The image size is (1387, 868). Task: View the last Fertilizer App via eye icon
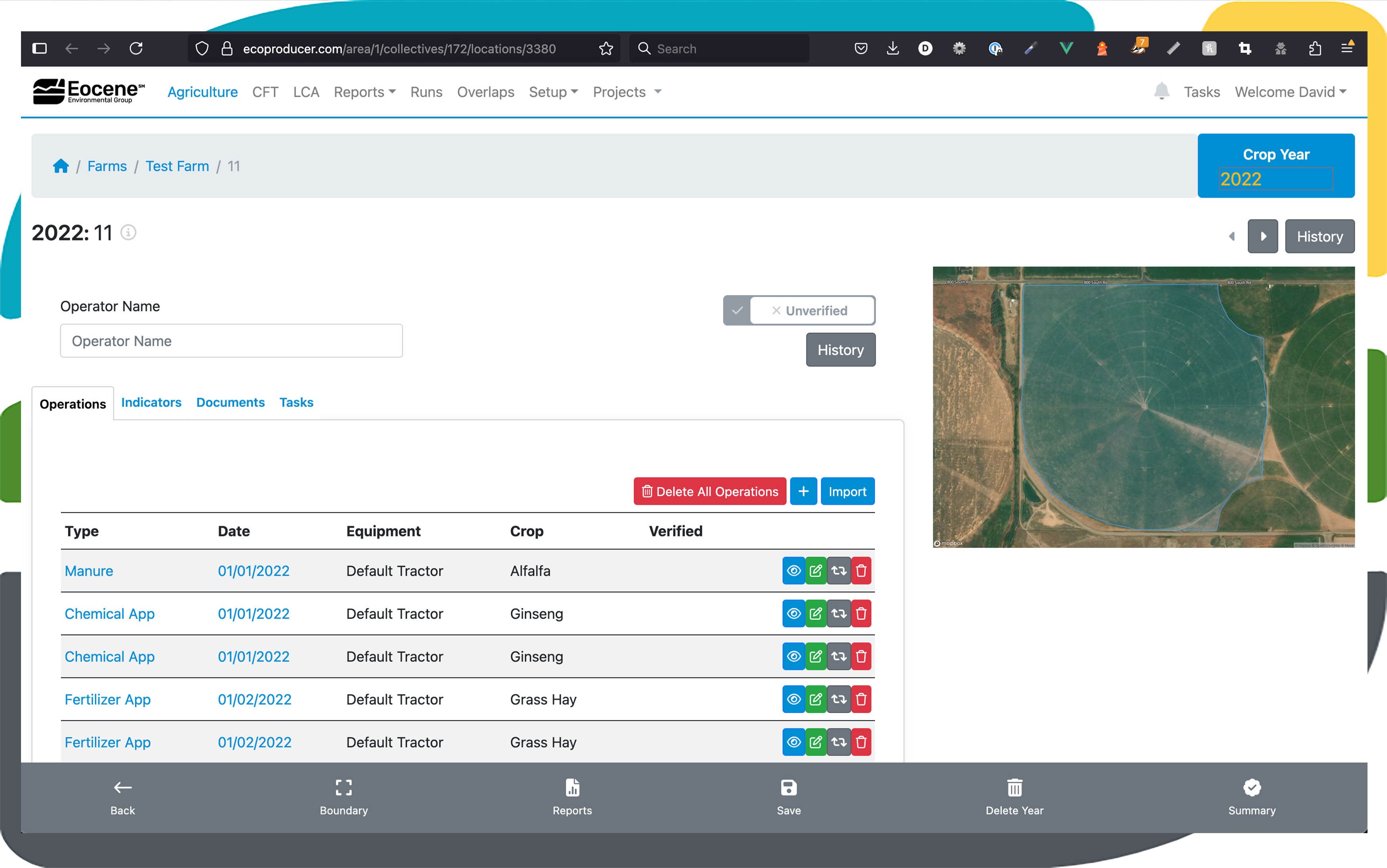(x=793, y=742)
